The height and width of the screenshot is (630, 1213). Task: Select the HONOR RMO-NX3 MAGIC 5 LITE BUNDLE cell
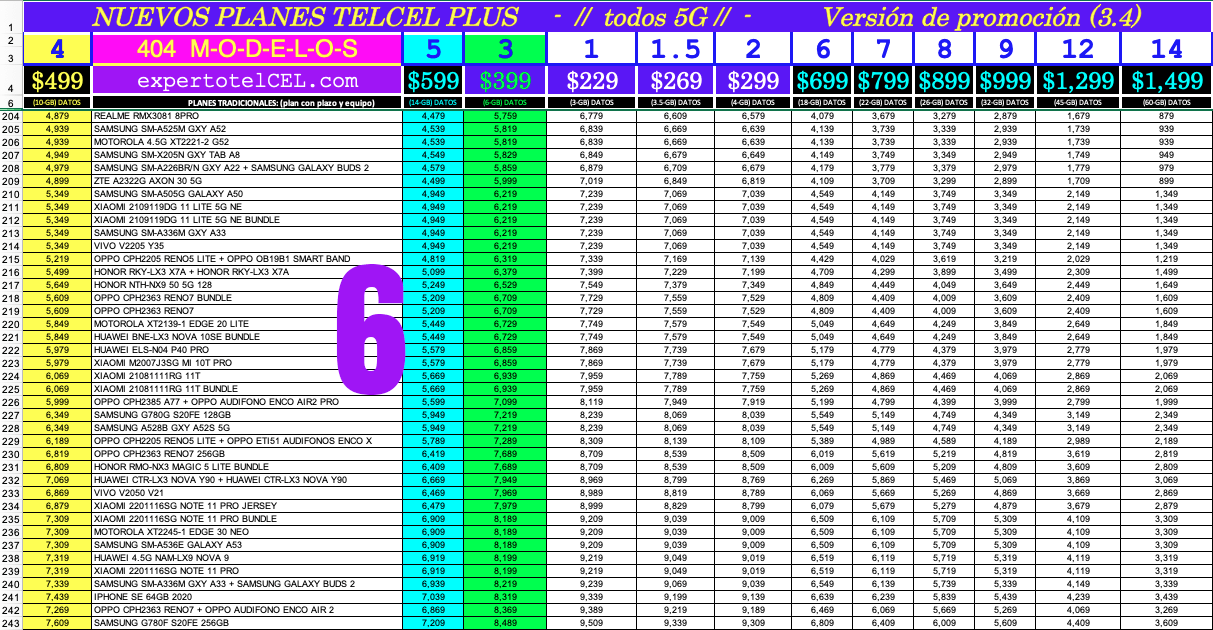tap(247, 467)
